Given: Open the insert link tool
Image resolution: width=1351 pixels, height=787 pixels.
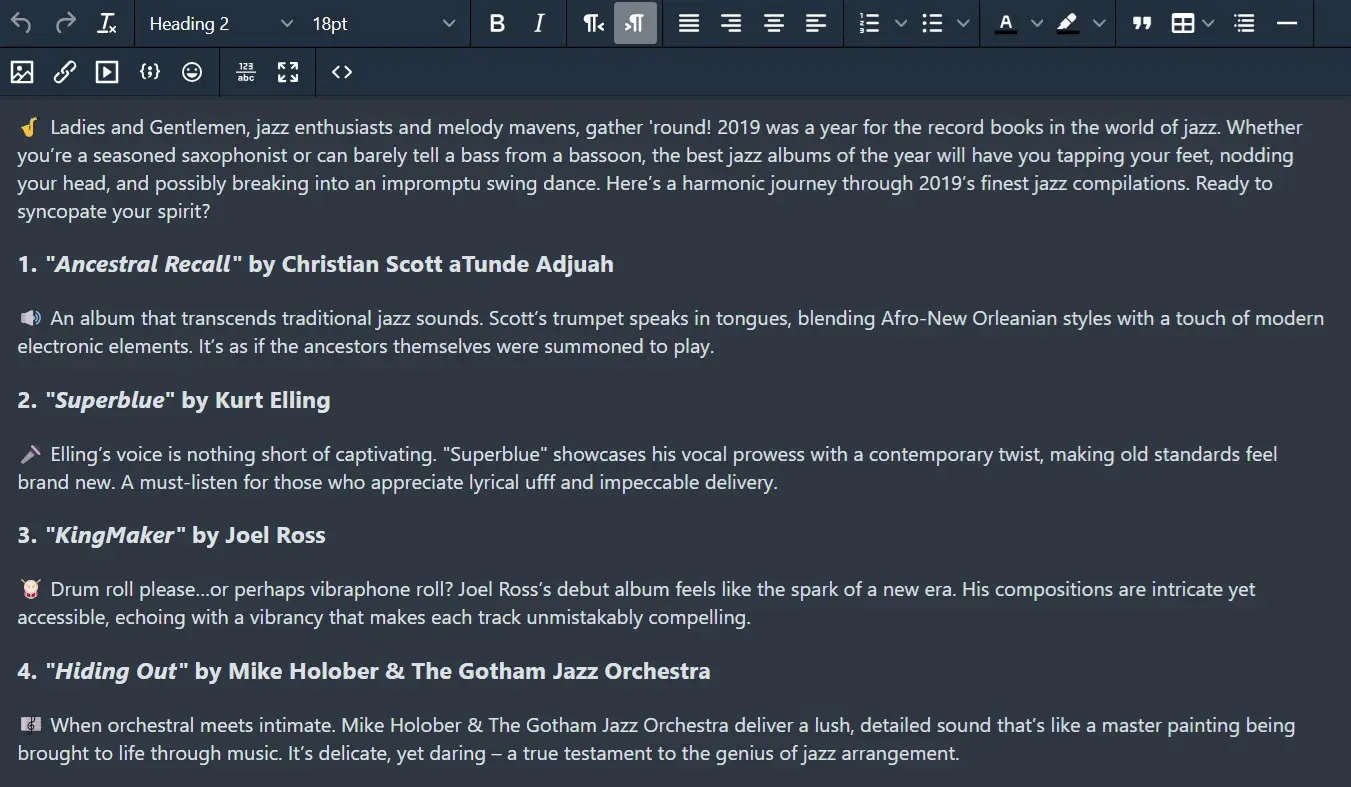Looking at the screenshot, I should (x=64, y=72).
